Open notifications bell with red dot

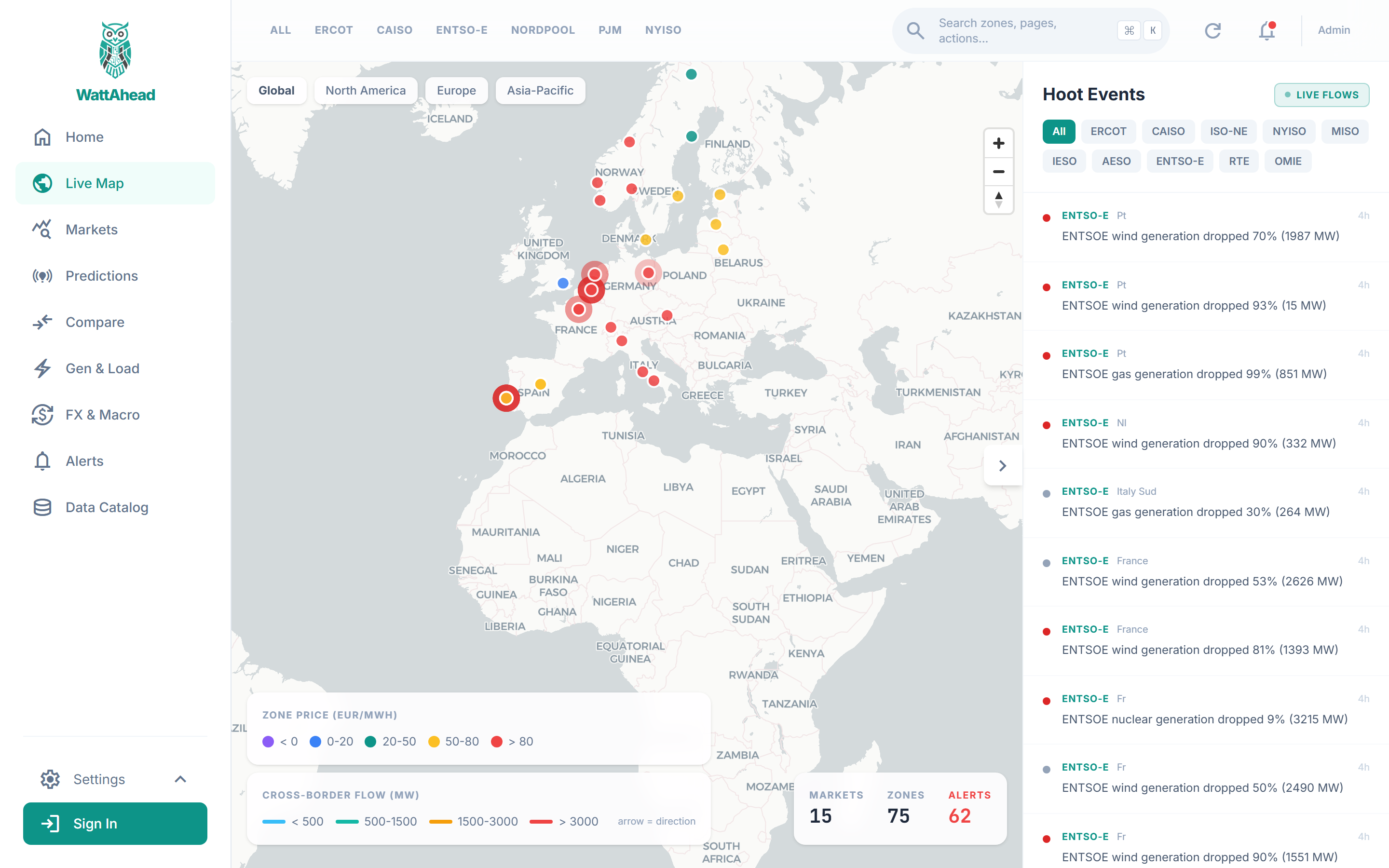[1267, 30]
